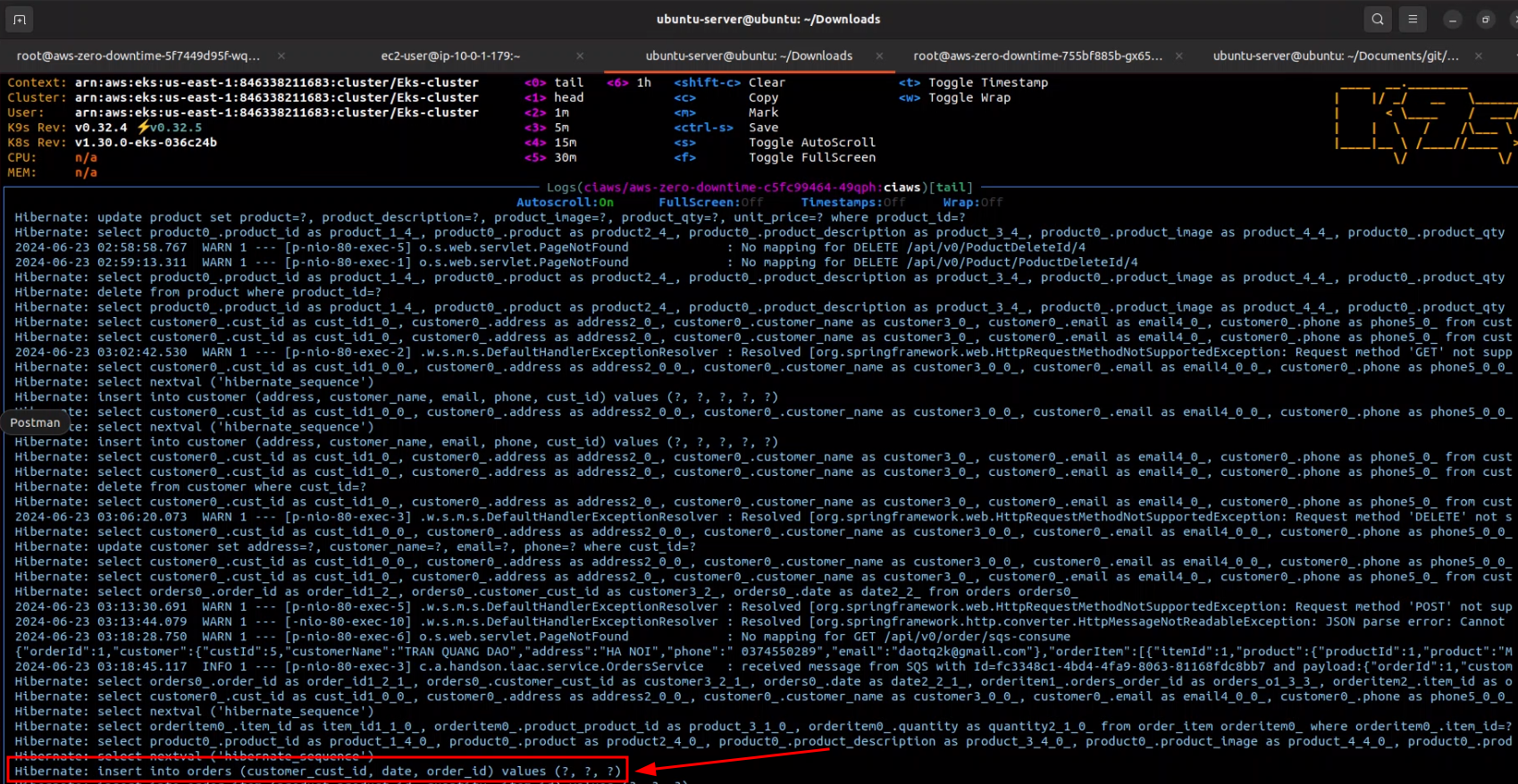Click the Postman tooltip label
Image resolution: width=1518 pixels, height=784 pixels.
pos(35,422)
